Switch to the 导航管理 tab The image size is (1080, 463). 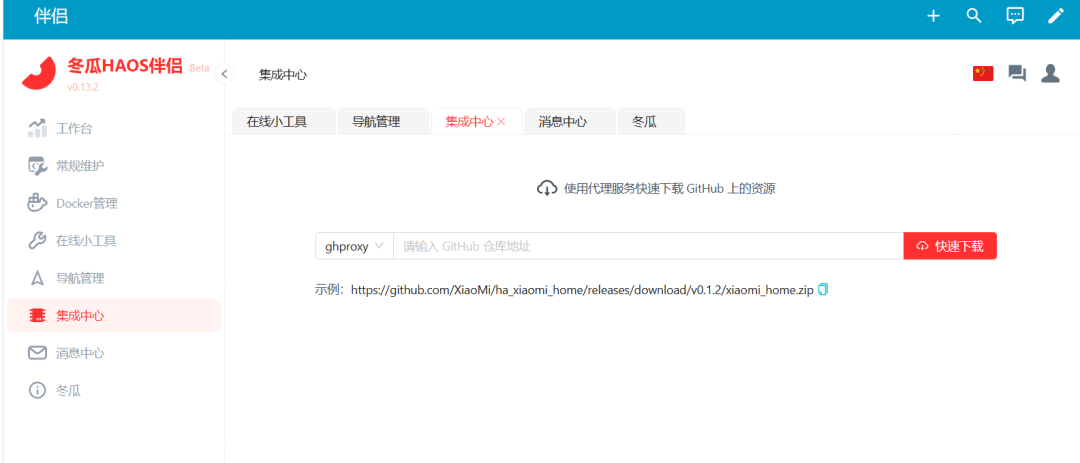(376, 122)
